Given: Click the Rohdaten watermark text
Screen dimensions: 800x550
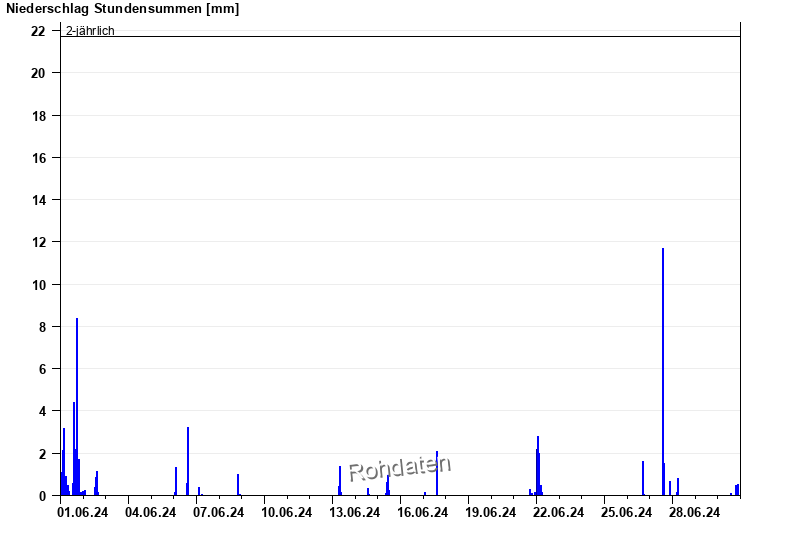Looking at the screenshot, I should click(x=399, y=468).
